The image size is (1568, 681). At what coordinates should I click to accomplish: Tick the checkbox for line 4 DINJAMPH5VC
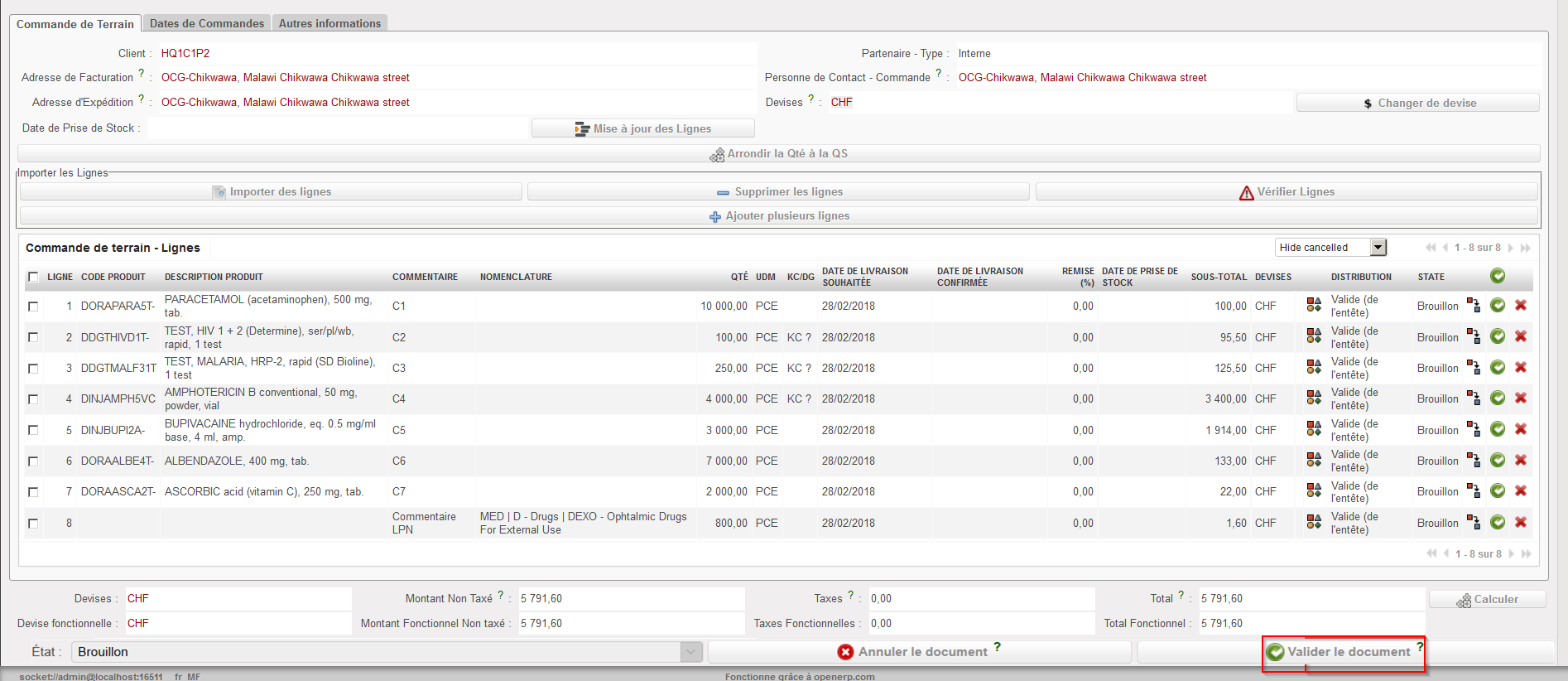click(33, 399)
